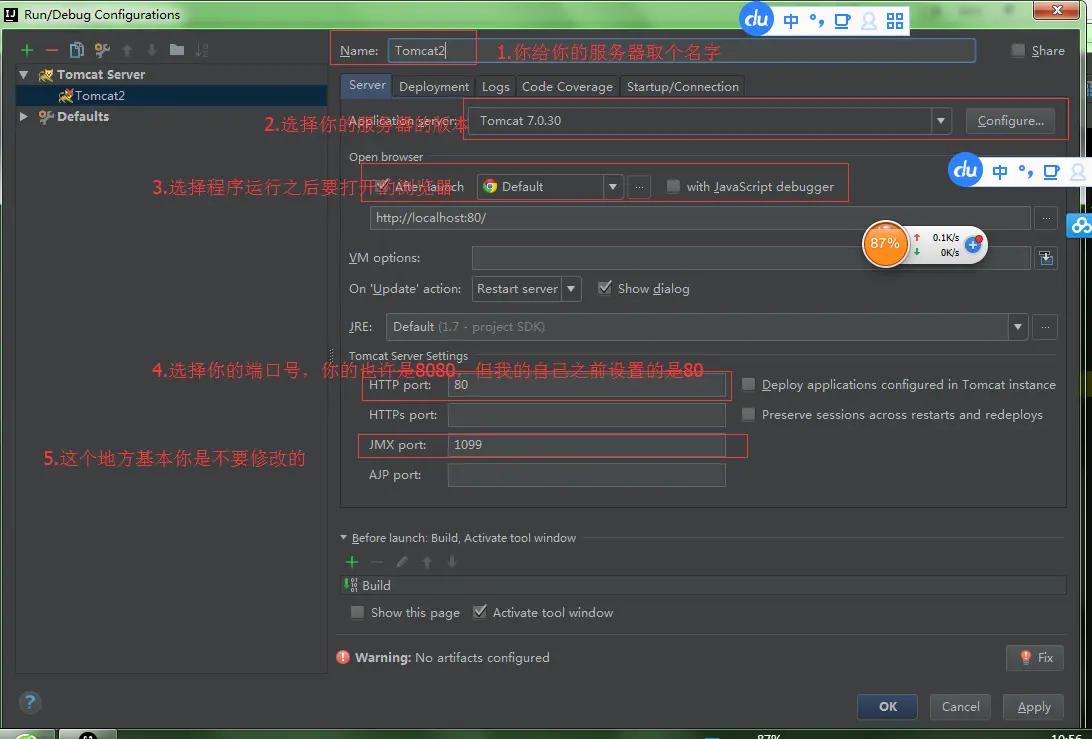Click the OK button
This screenshot has width=1092, height=739.
(887, 706)
